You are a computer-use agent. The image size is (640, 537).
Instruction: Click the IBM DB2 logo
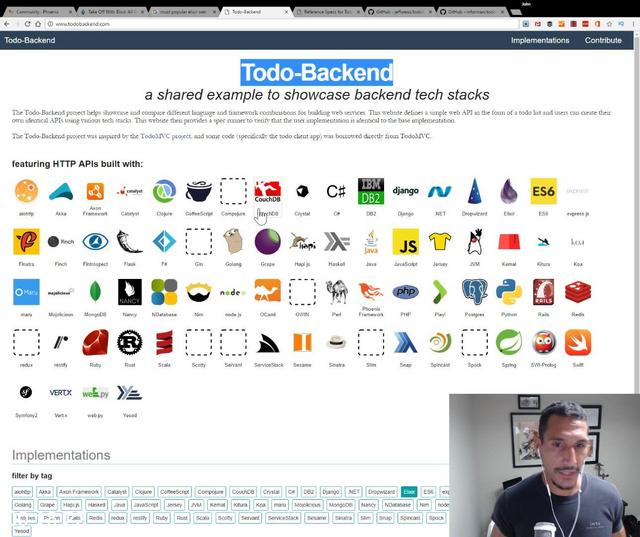(x=371, y=191)
